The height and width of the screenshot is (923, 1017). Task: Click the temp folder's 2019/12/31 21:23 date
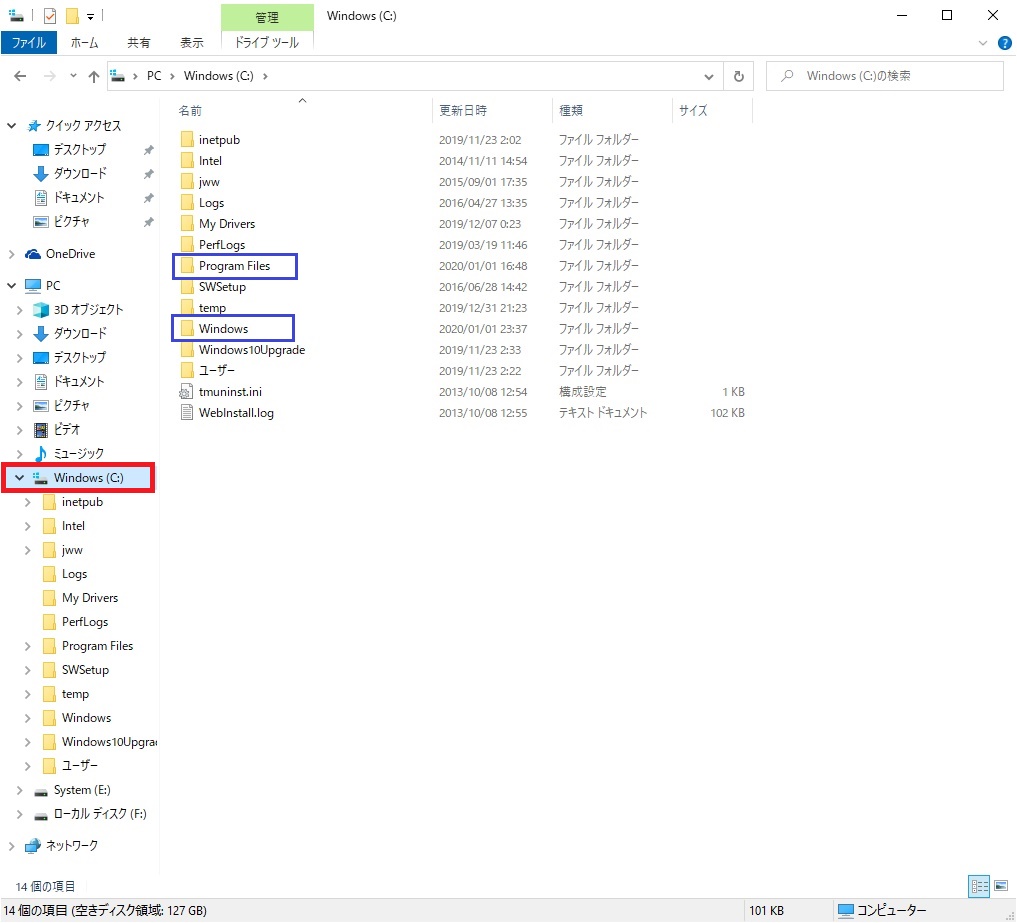(483, 308)
